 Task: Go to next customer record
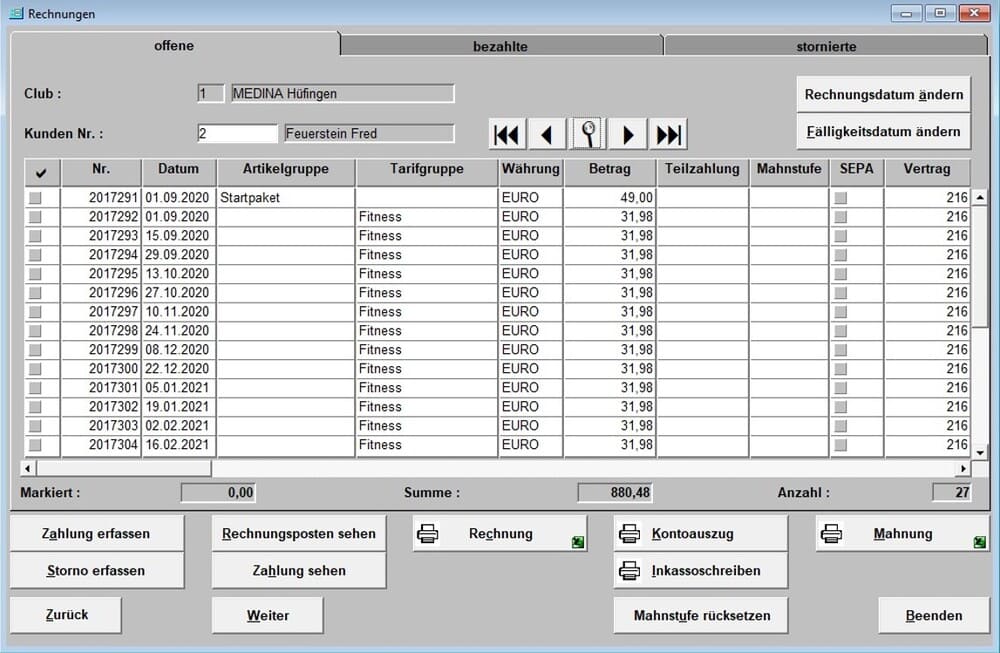[628, 134]
